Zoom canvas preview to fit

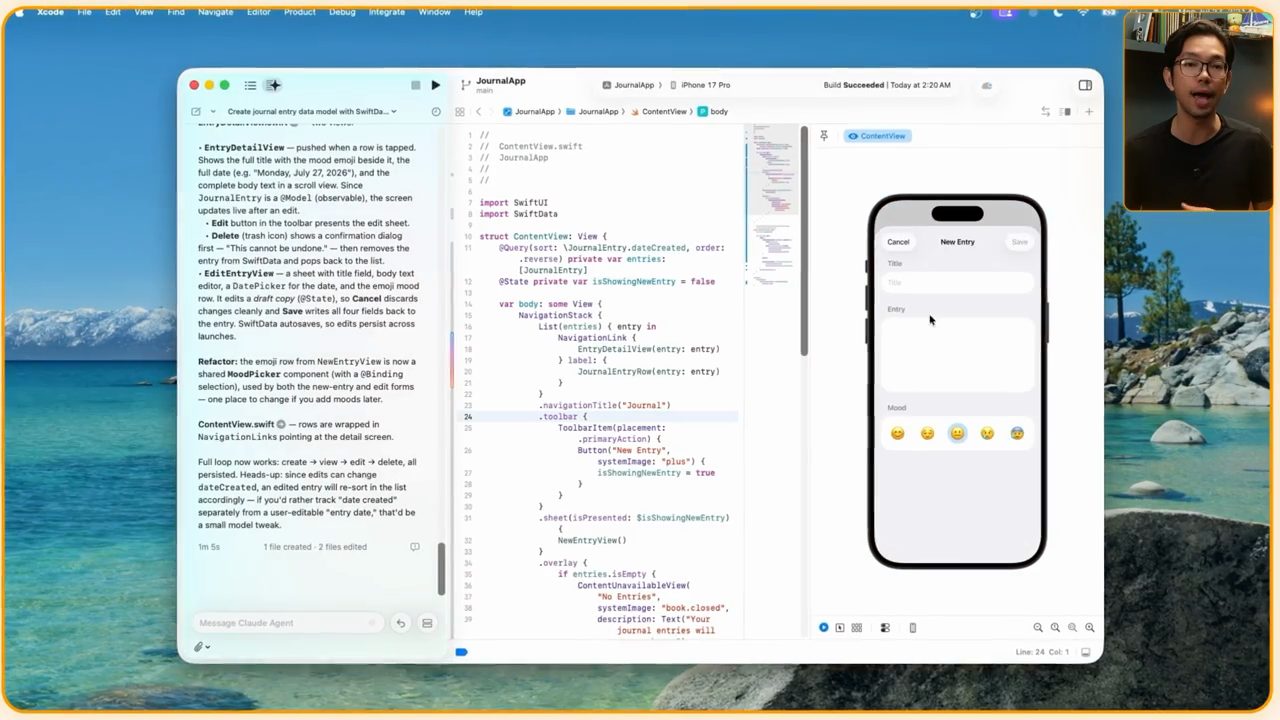click(x=1072, y=628)
